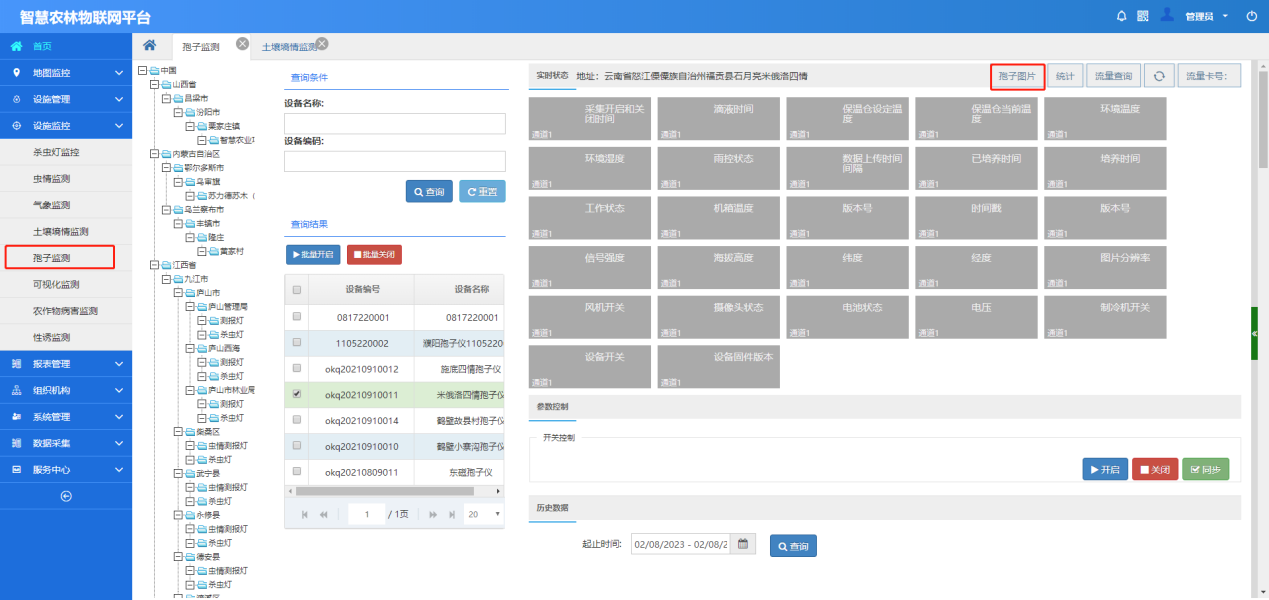Click the refresh icon button beside 流量查询
Screen dimensions: 1269x600
tap(1158, 76)
